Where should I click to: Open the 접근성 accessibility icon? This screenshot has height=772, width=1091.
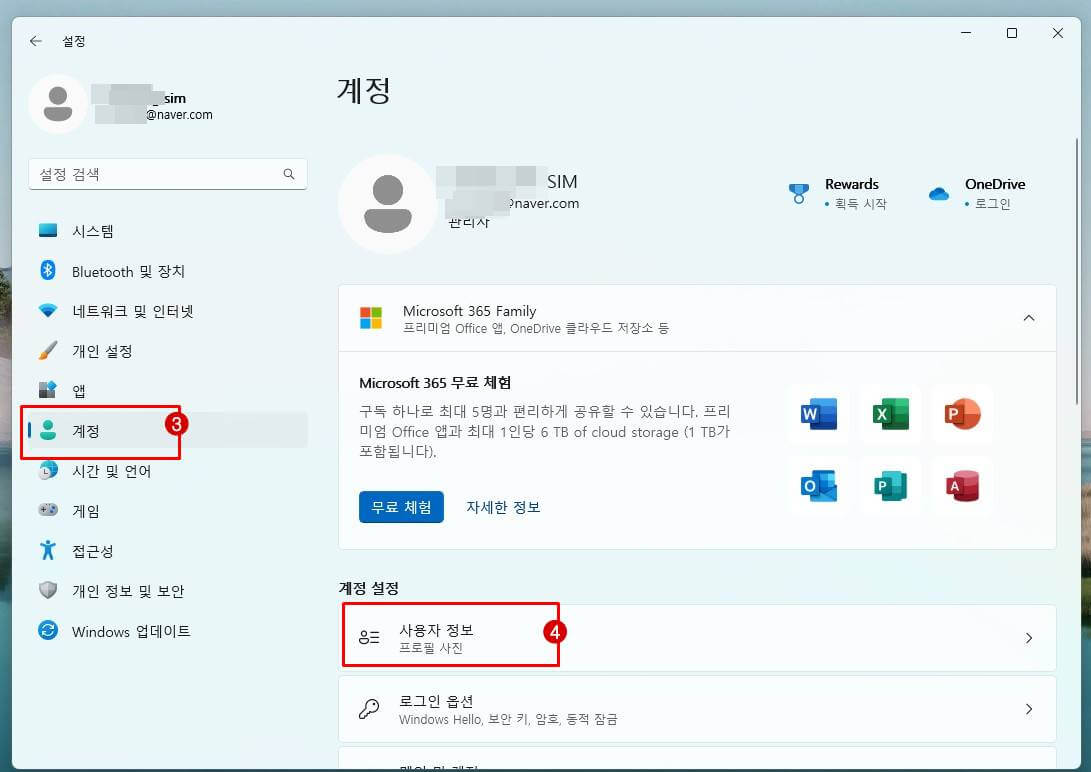48,551
